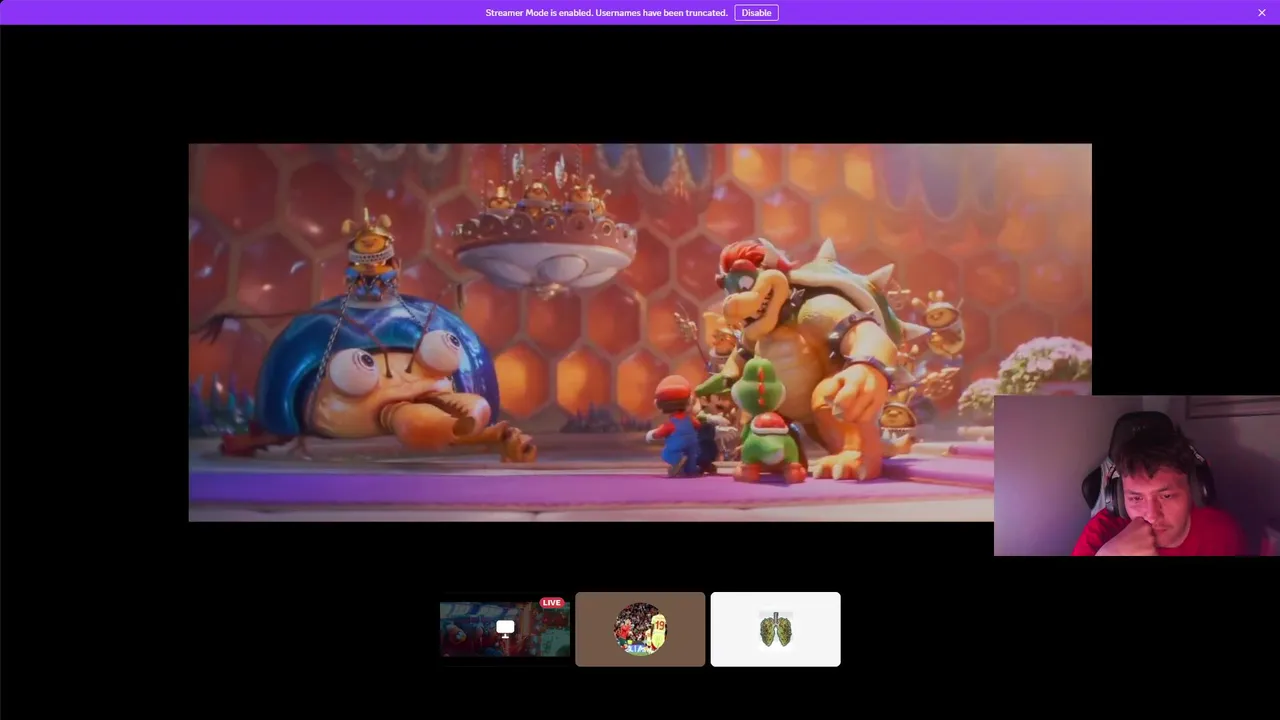The image size is (1280, 720).
Task: Click the red LIVE badge
Action: pos(551,603)
